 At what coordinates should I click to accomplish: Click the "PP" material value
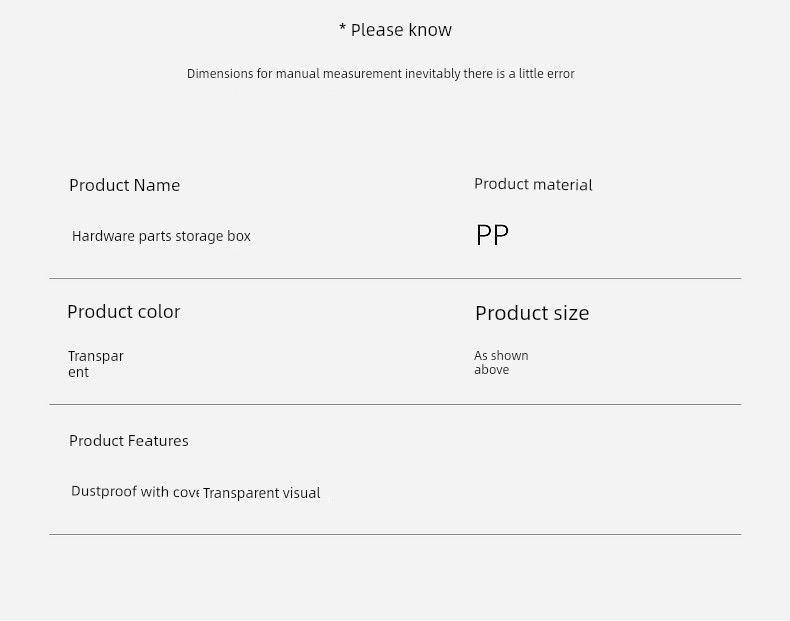[x=492, y=235]
